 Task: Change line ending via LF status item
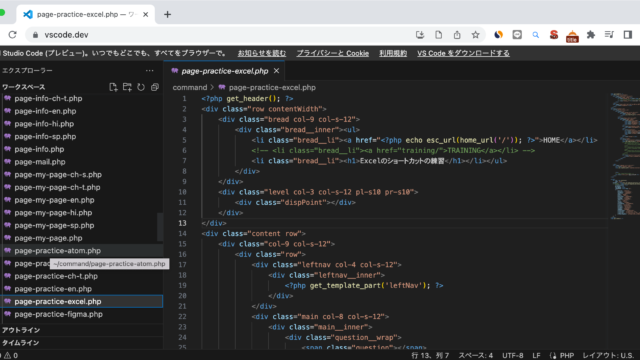pyautogui.click(x=536, y=356)
